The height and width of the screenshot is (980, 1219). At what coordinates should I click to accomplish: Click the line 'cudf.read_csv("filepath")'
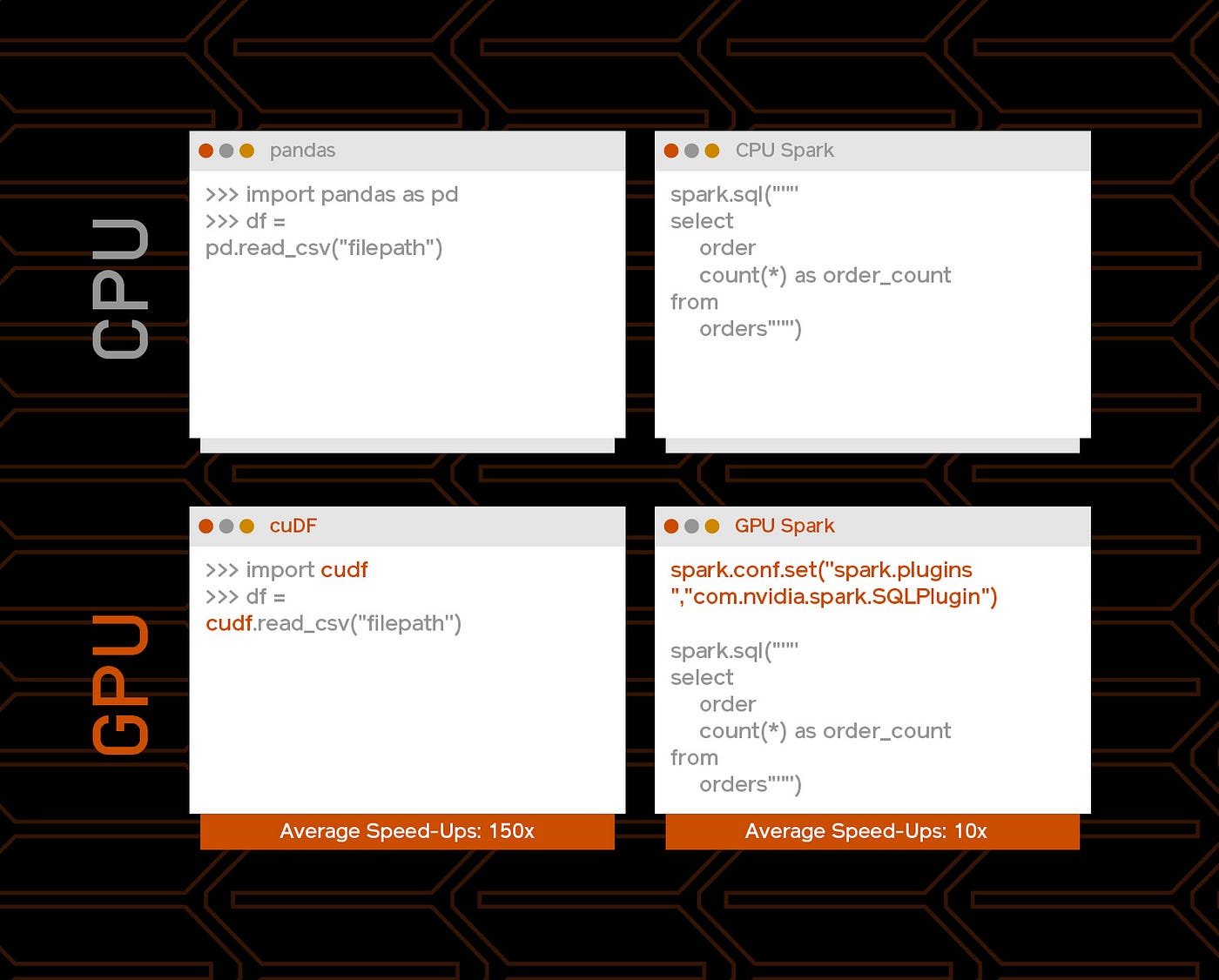[x=333, y=624]
